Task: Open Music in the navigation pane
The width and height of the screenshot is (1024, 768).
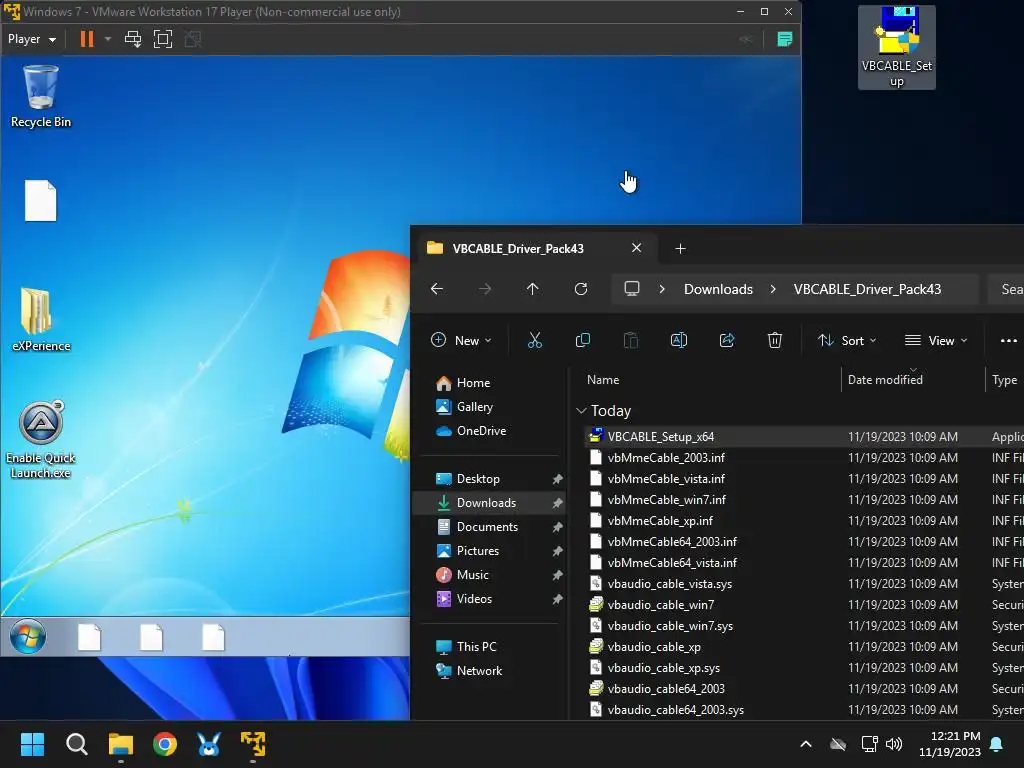Action: 473,575
